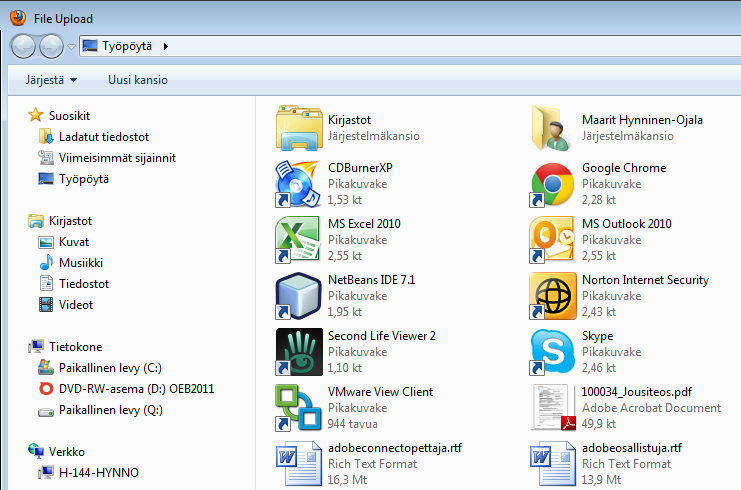This screenshot has width=741, height=490.
Task: Click the CDBurnerXP shortcut name
Action: 361,168
